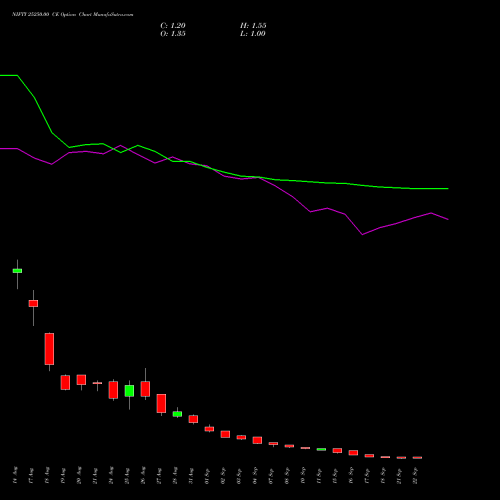Click the green candlestick above 14 Aug
500x500 pixels.
(17, 271)
